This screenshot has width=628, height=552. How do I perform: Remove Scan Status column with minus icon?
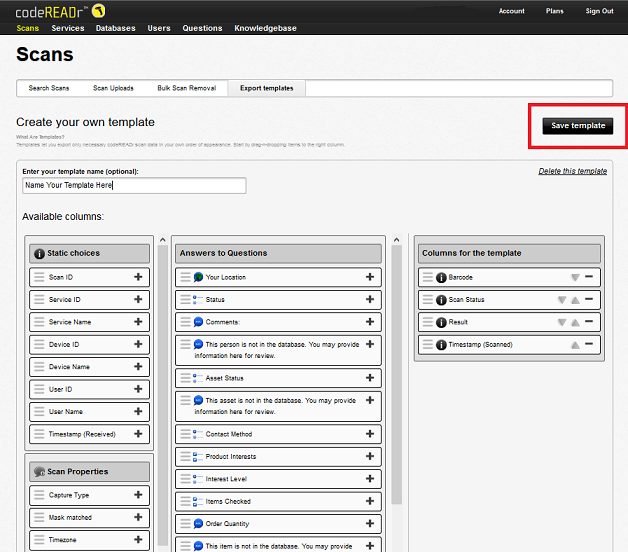(589, 299)
